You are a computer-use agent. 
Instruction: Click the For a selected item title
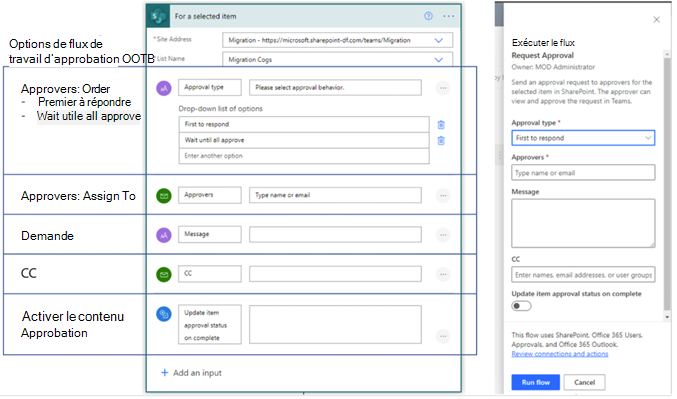(x=206, y=16)
